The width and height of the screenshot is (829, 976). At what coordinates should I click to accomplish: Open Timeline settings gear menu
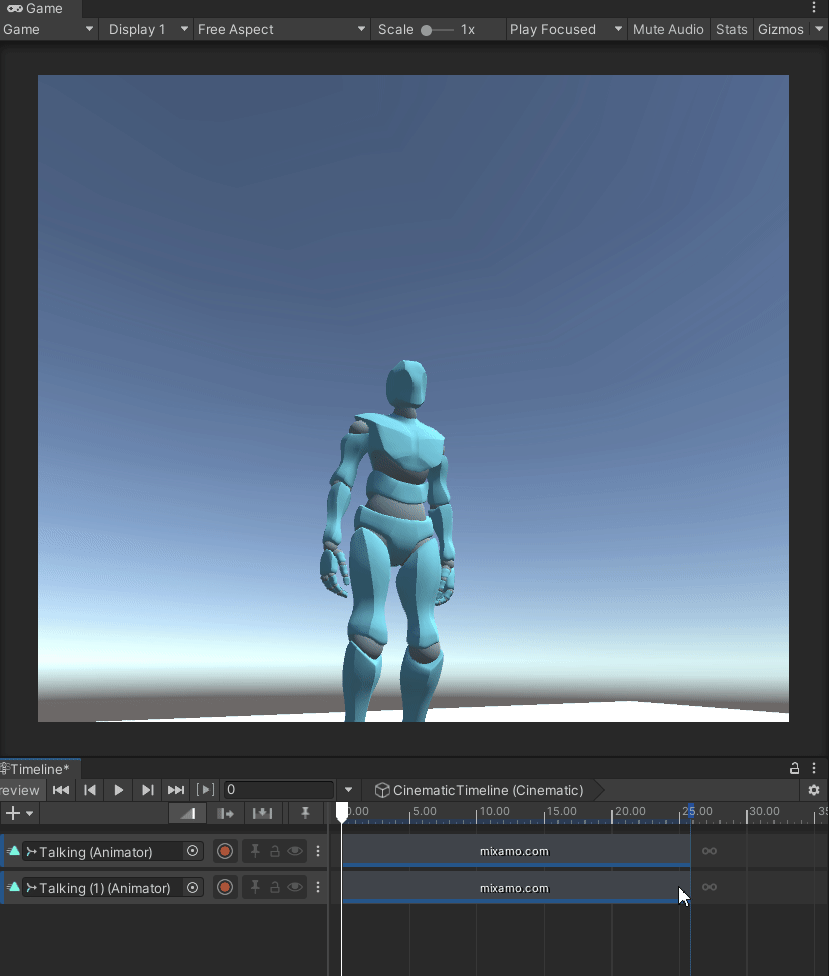coord(814,790)
